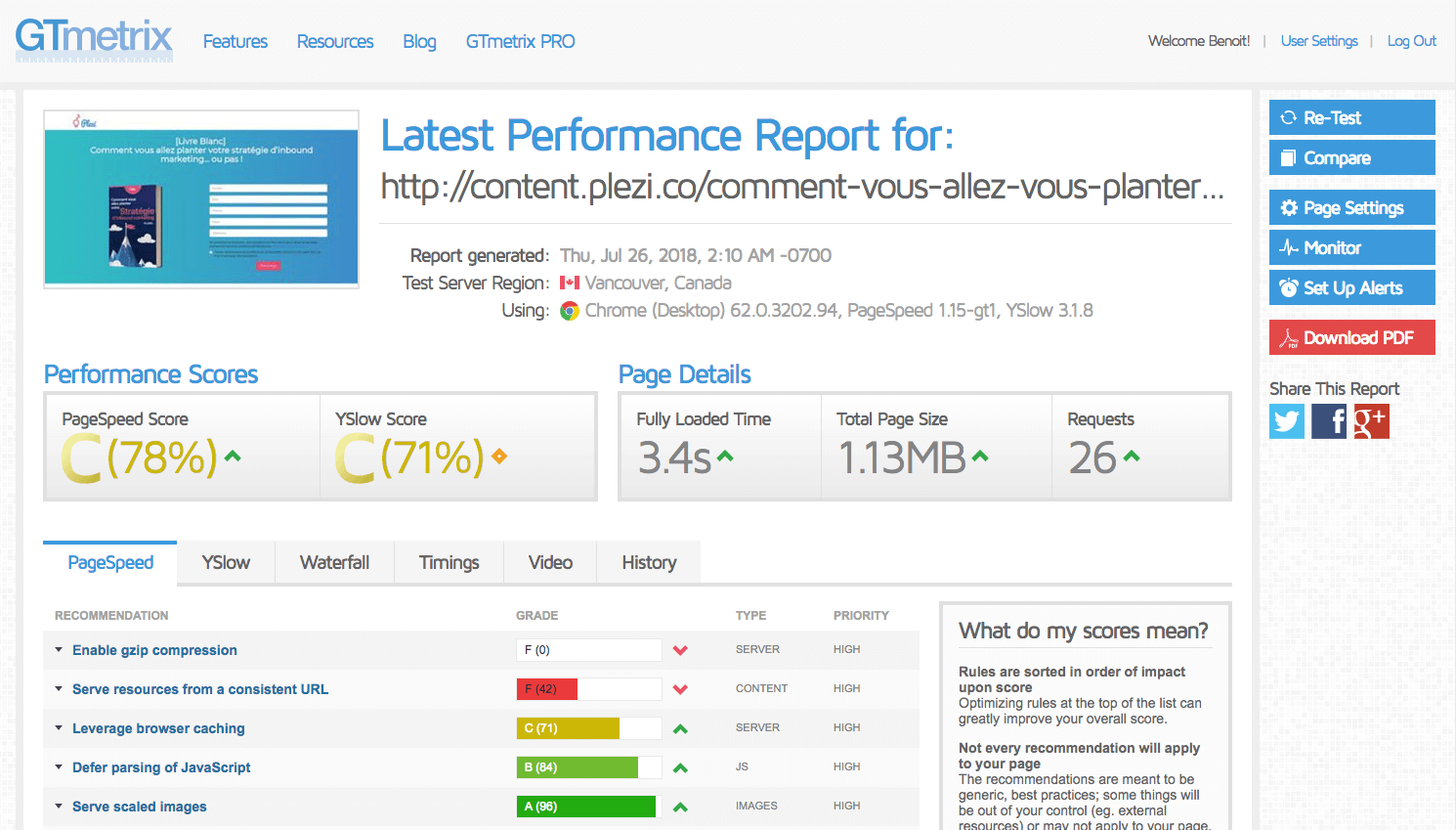
Task: Click the RECOMMENDATION column header
Action: (x=111, y=616)
